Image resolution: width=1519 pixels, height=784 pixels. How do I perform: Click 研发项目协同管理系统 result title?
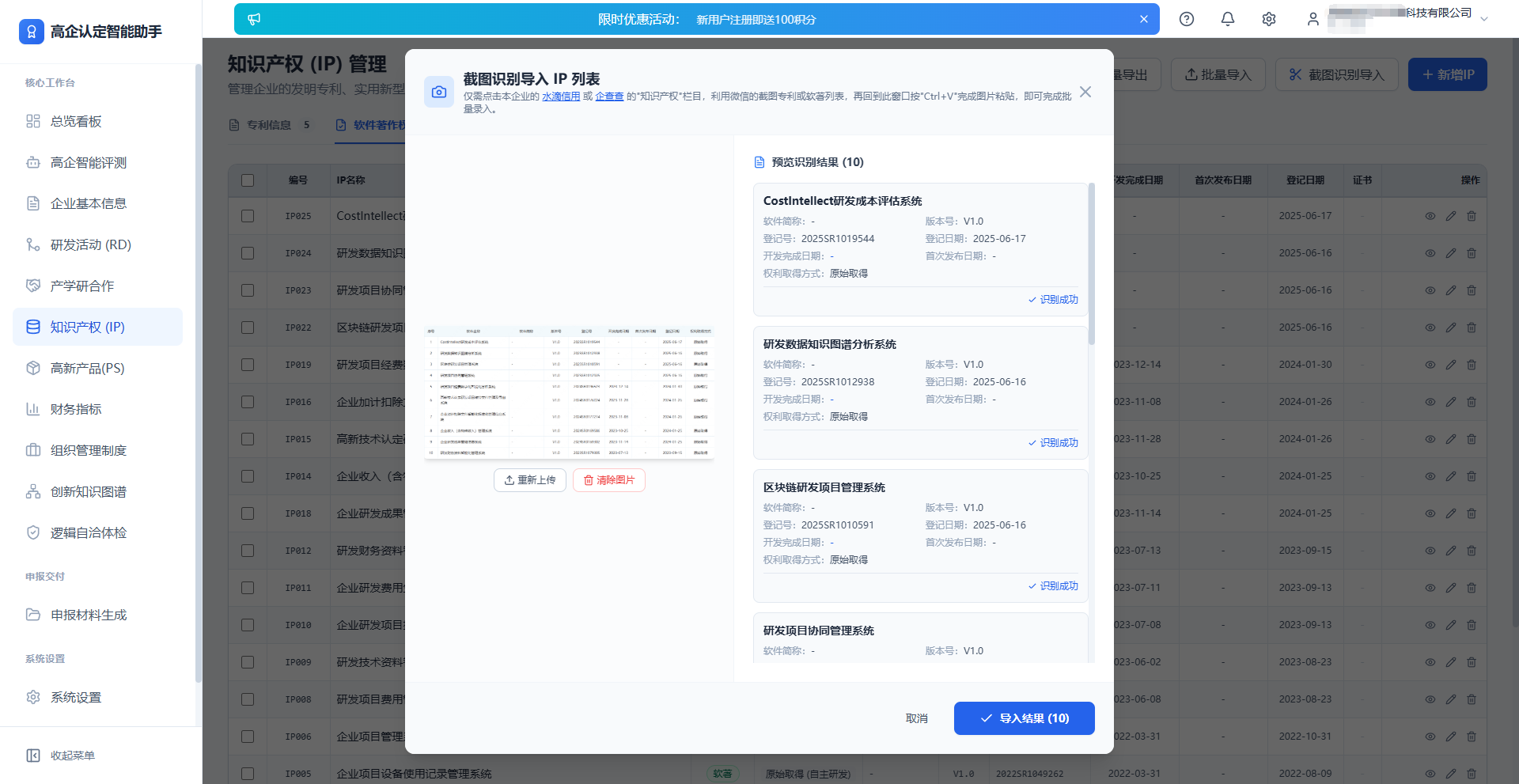click(x=819, y=631)
